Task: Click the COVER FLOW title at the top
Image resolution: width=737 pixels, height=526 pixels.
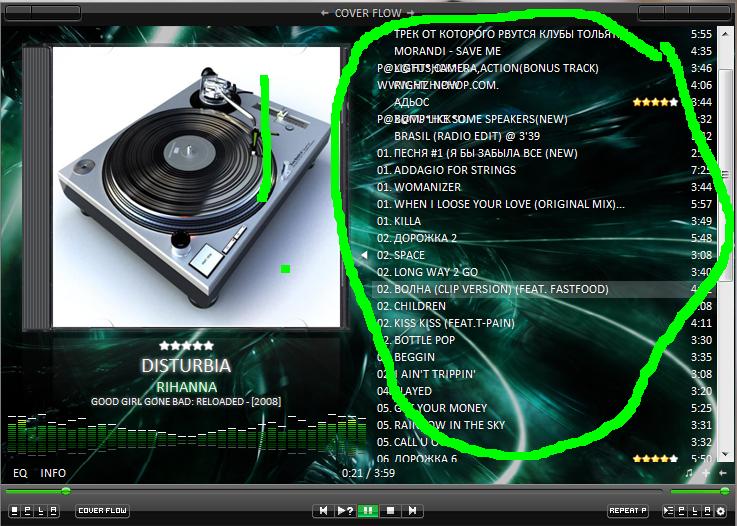Action: (368, 13)
